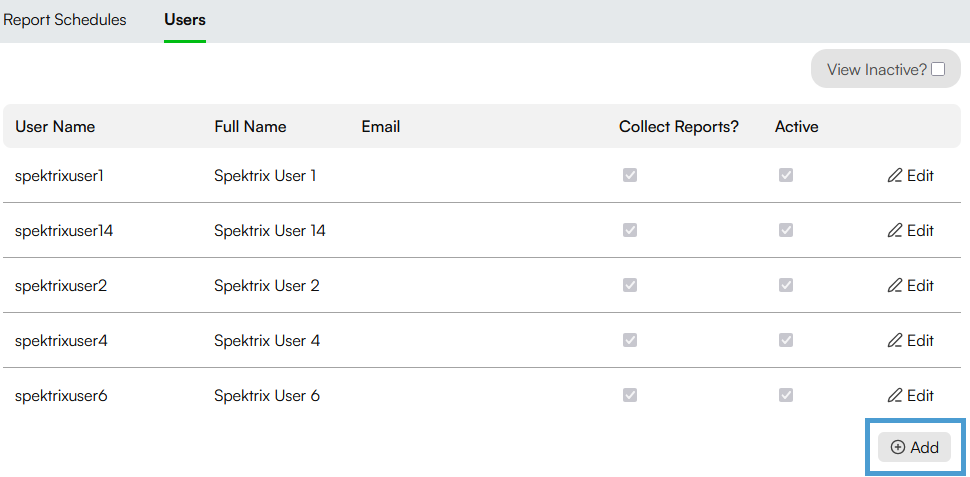The width and height of the screenshot is (970, 477).
Task: Toggle Collect Reports checkbox for spektrixuser4
Action: coord(630,340)
